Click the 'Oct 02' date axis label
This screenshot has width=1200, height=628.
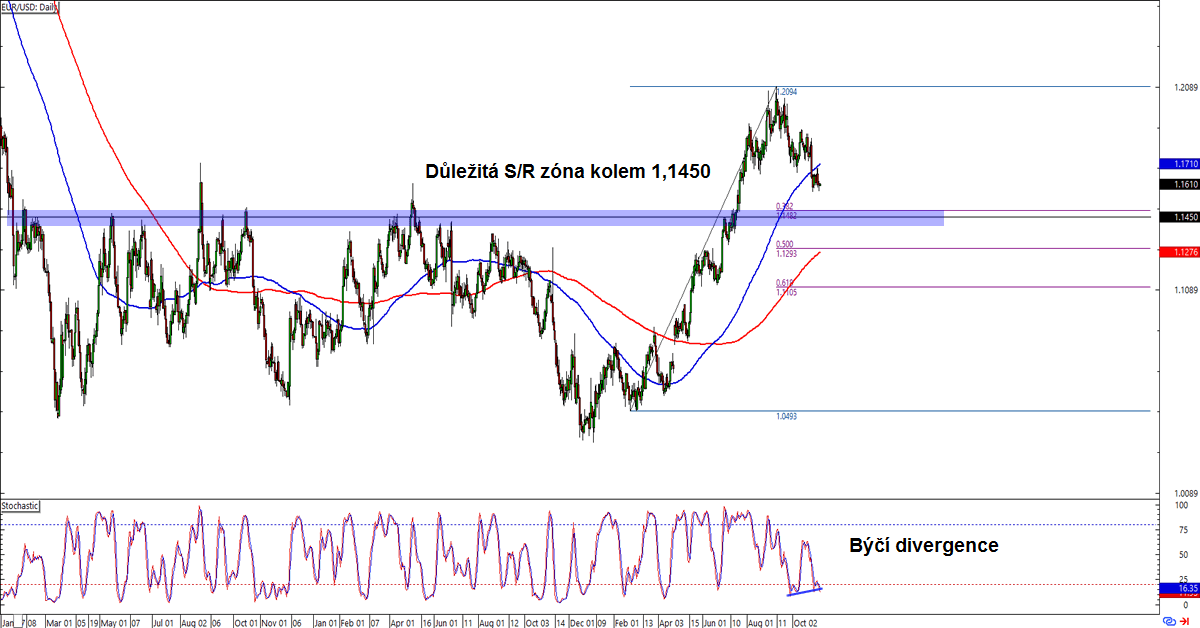pos(806,621)
